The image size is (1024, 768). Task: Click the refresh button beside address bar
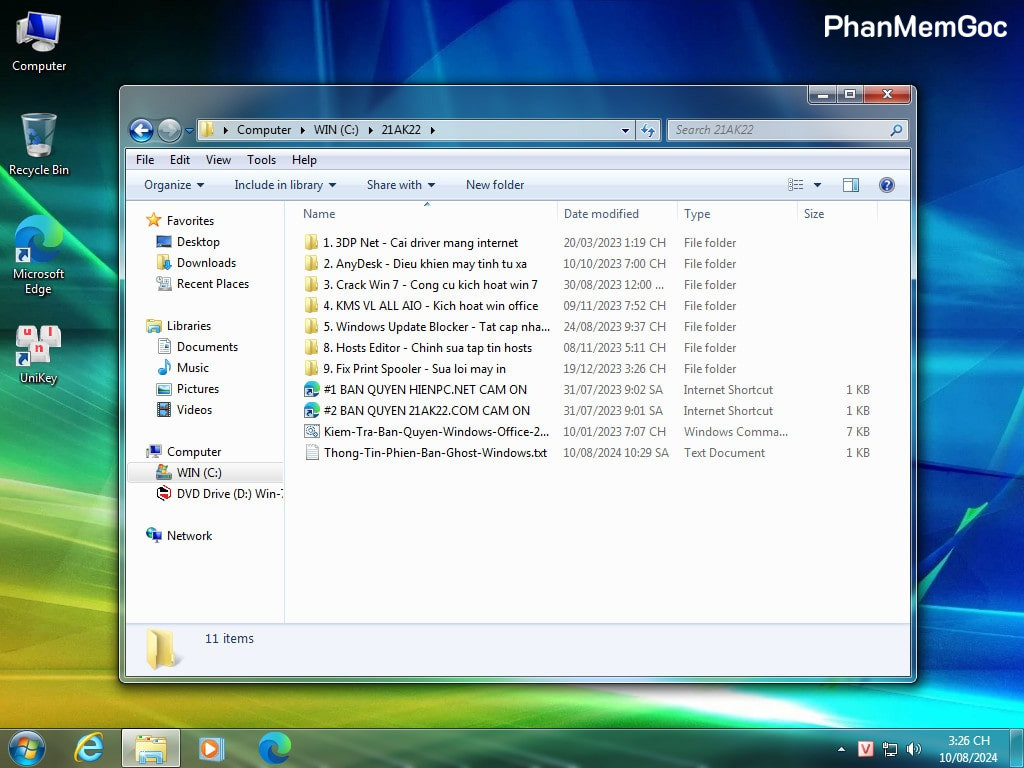648,130
